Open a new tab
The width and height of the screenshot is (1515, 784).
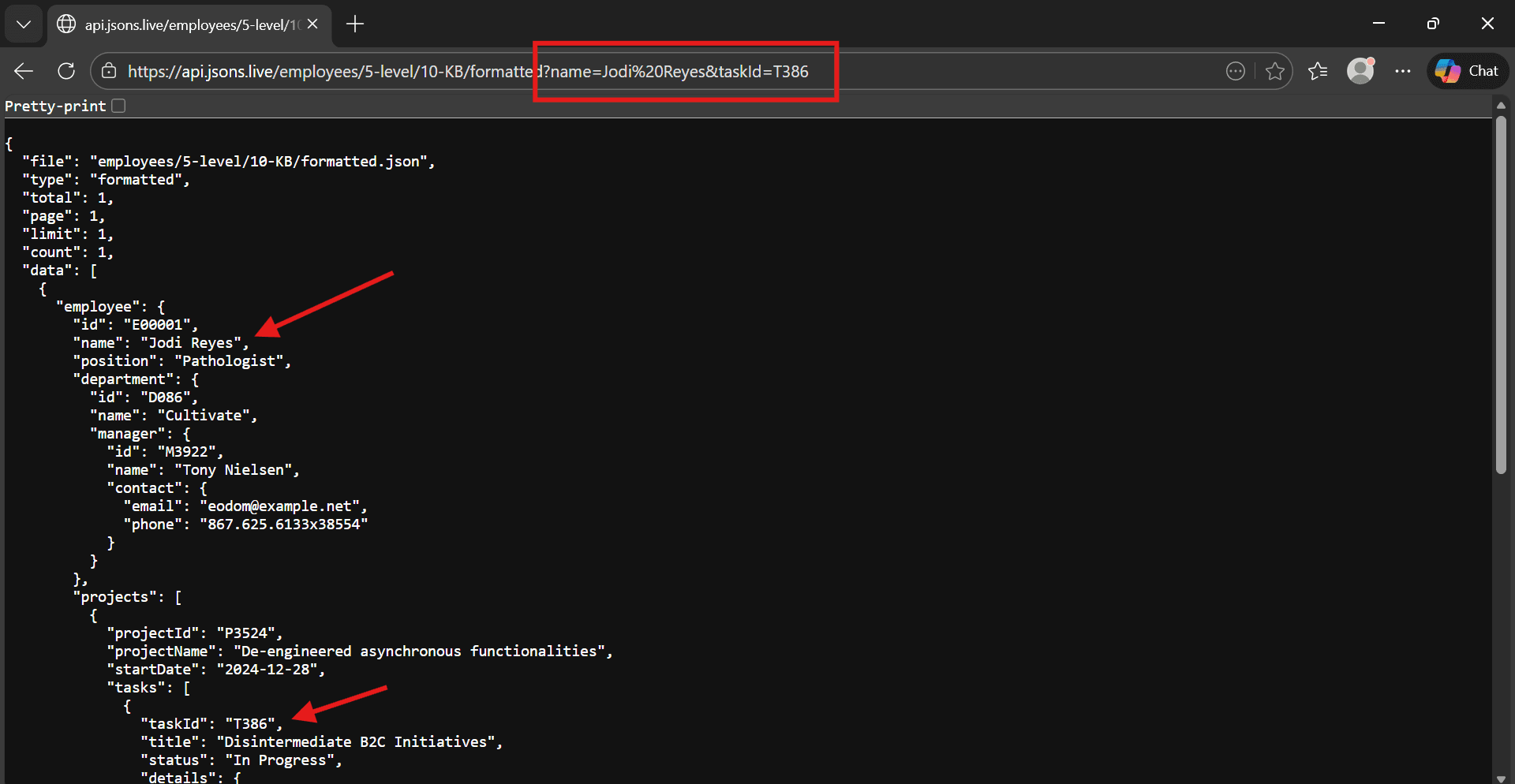355,24
